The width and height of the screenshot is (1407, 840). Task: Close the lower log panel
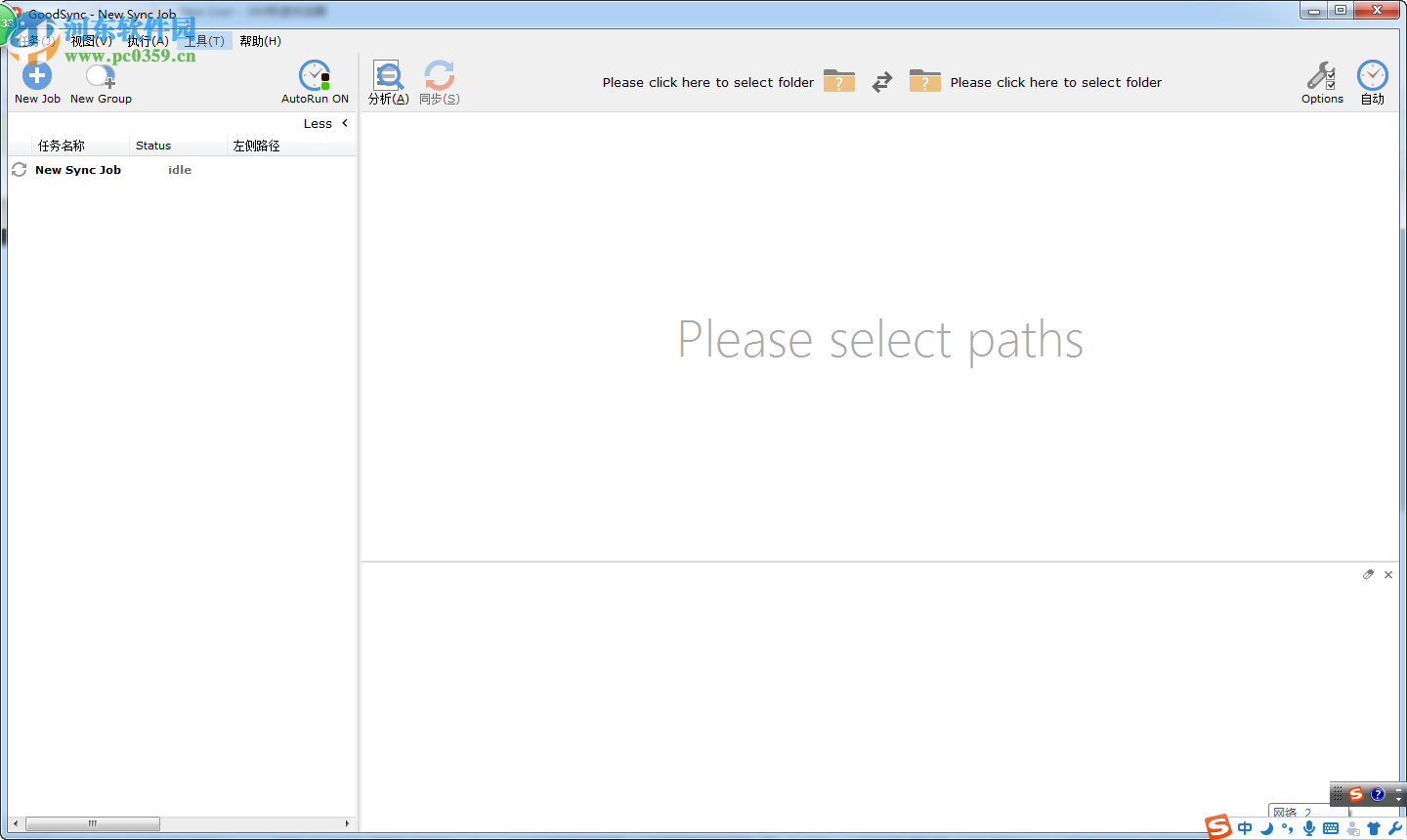tap(1388, 574)
